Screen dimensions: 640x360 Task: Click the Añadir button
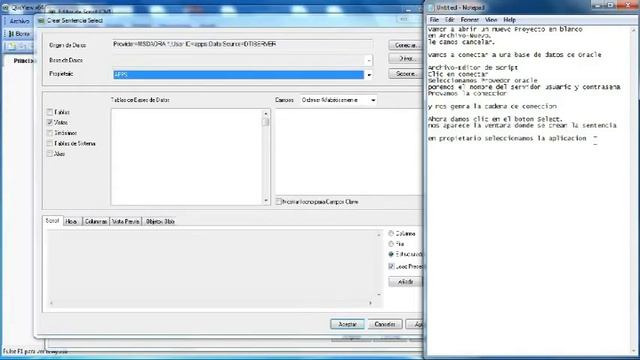pos(405,282)
